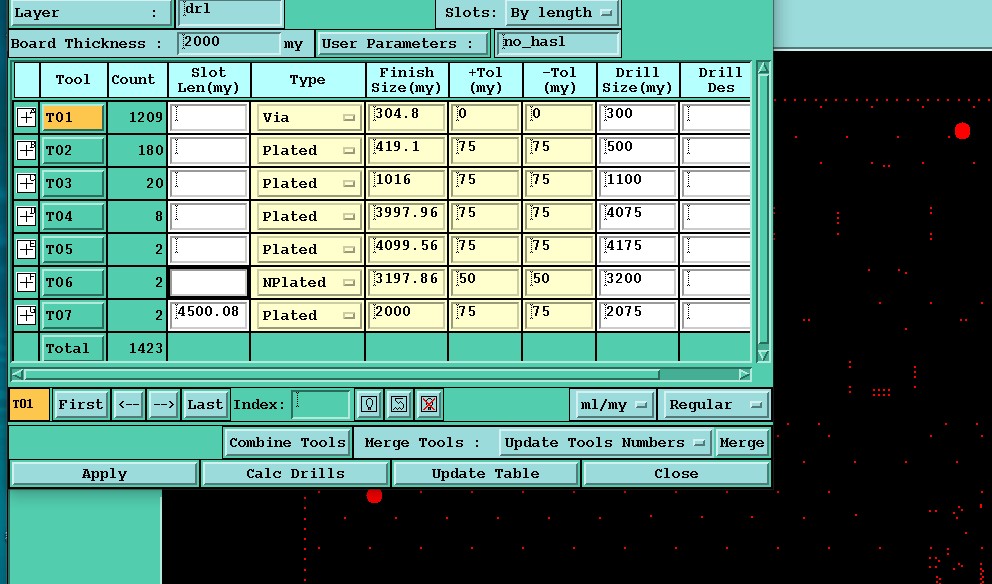Viewport: 992px width, 584px height.
Task: Open Type dropdown for T02 row
Action: [308, 151]
